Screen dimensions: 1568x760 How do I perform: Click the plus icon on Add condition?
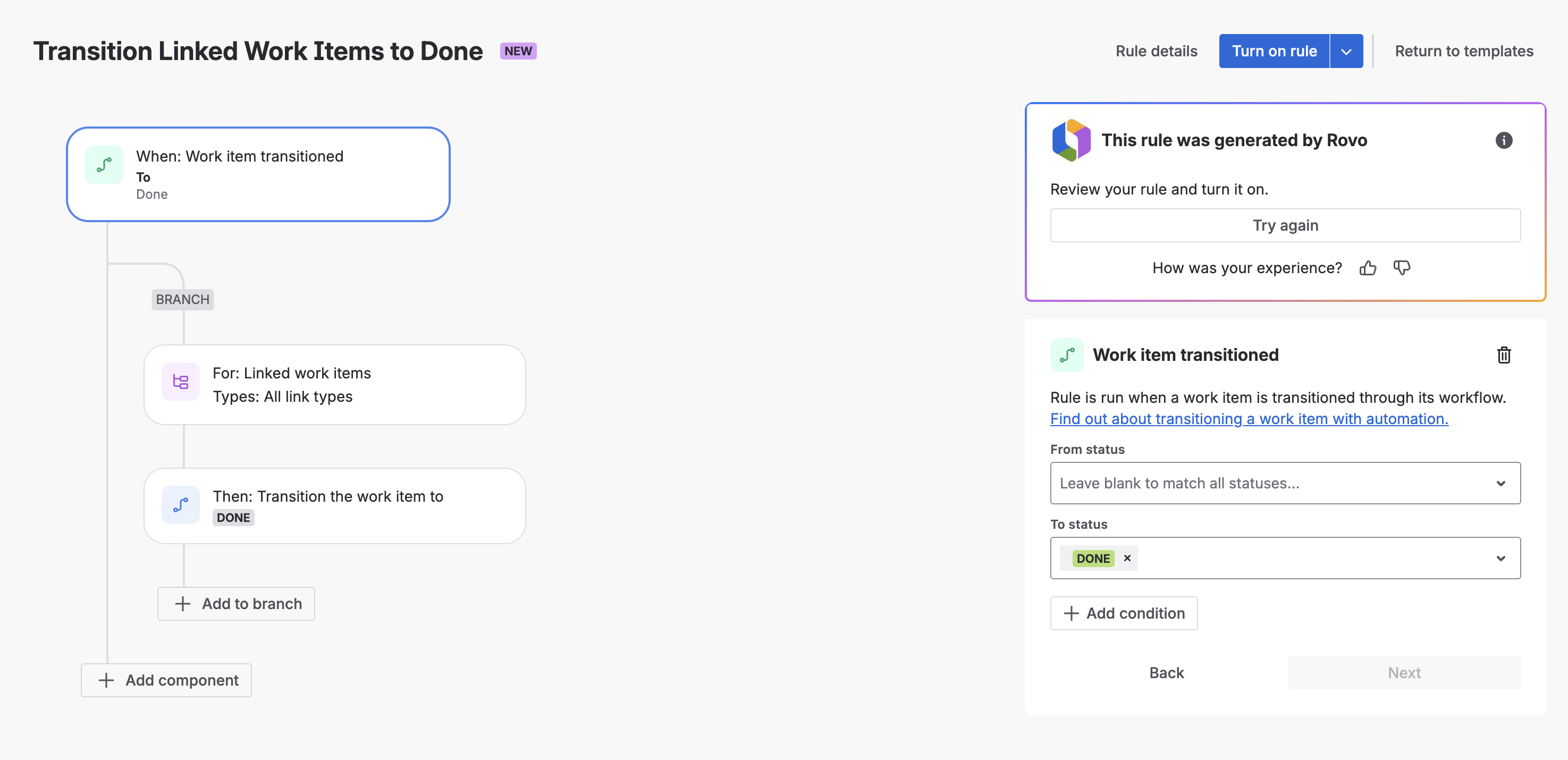click(x=1072, y=613)
